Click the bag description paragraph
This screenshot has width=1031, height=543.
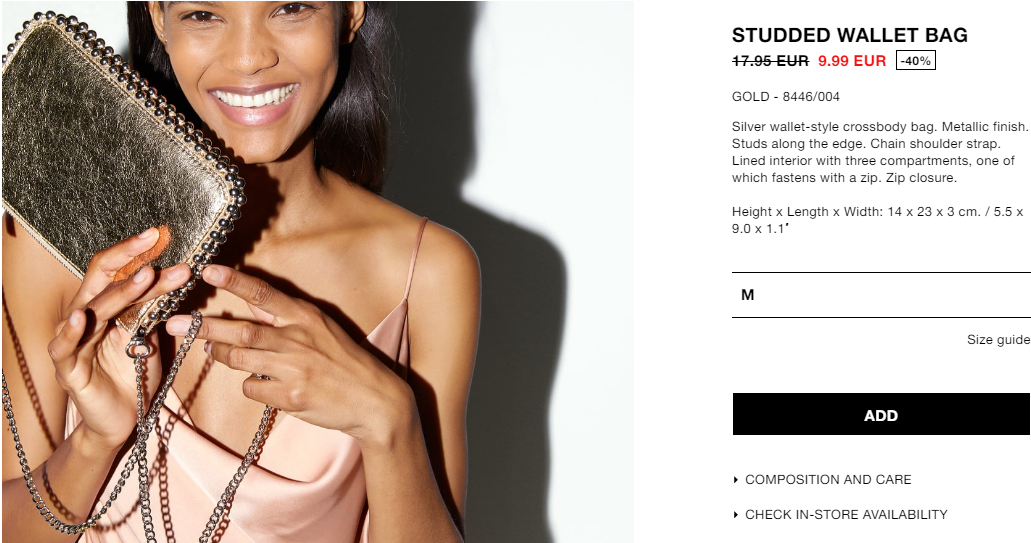(880, 152)
